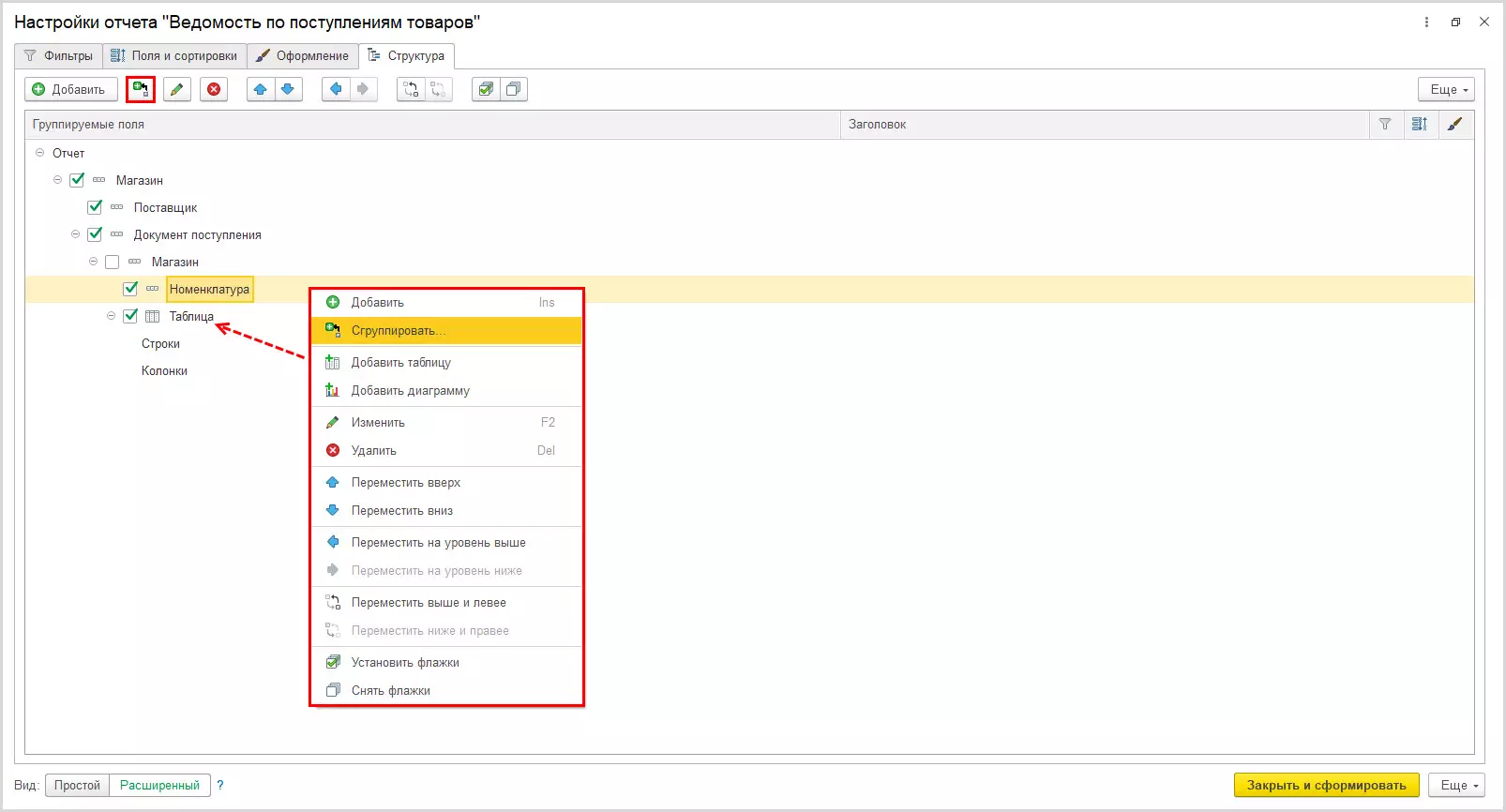
Task: Toggle the Номенклатура checkbox
Action: click(130, 289)
